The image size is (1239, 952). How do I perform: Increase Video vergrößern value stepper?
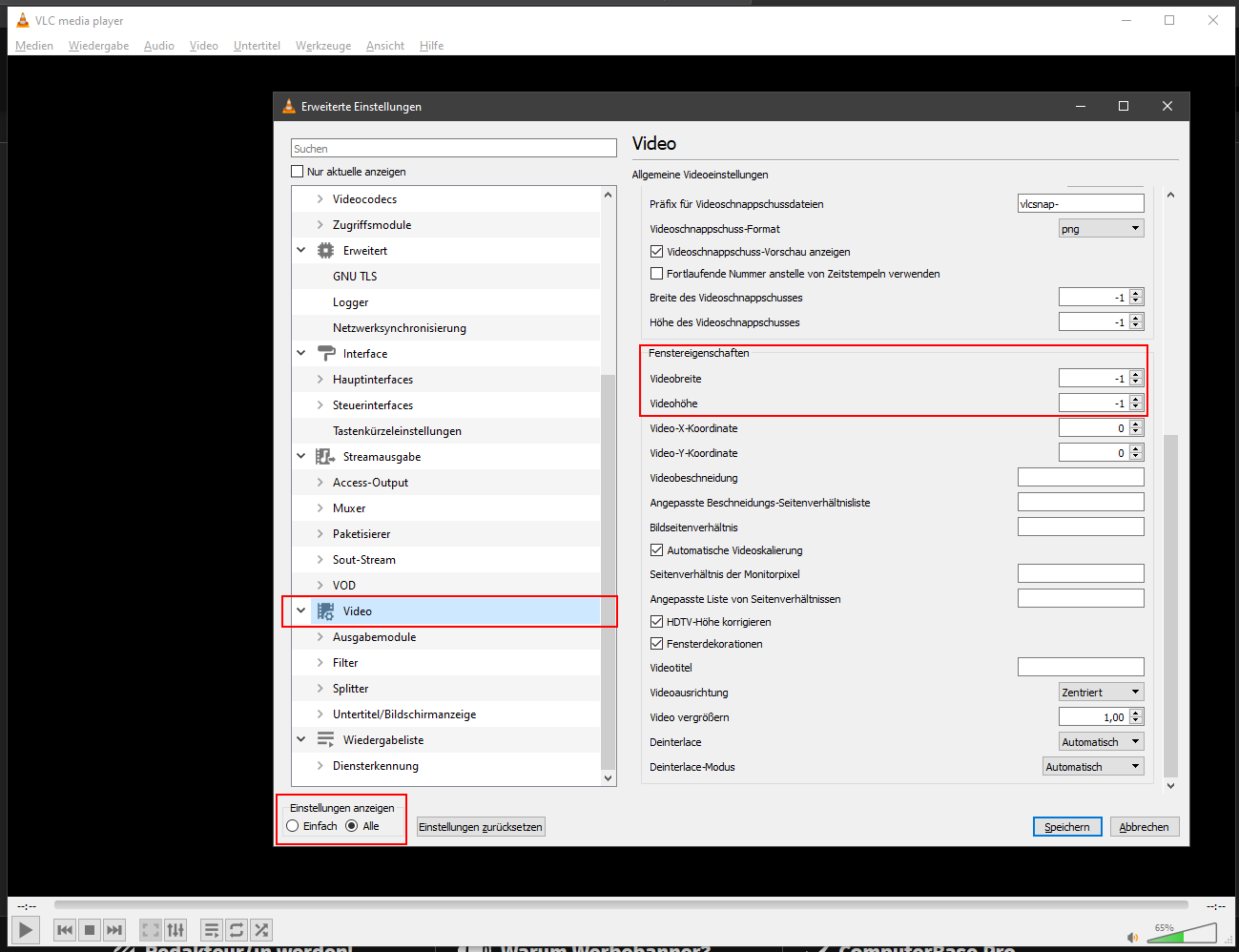click(x=1136, y=714)
